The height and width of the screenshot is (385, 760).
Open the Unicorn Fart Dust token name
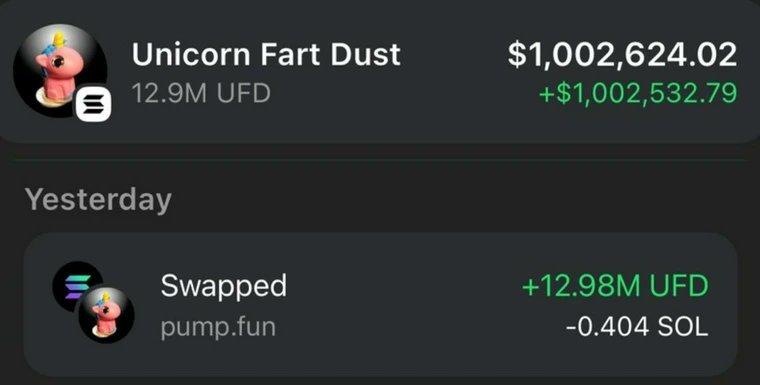pyautogui.click(x=266, y=54)
